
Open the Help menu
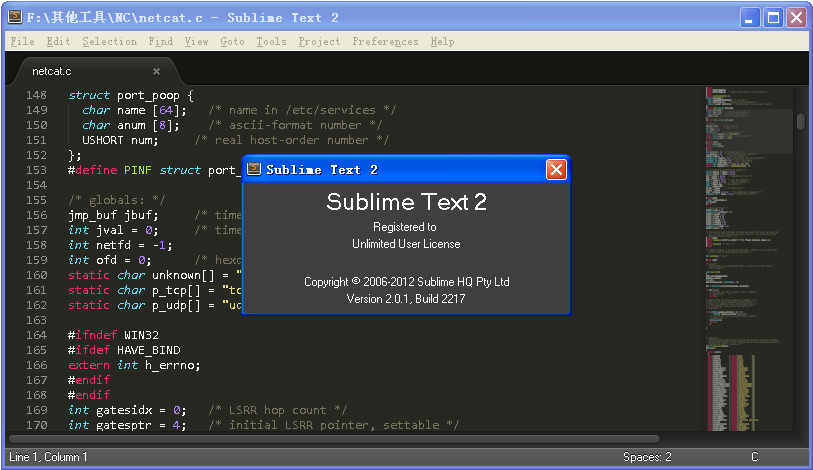coord(442,42)
